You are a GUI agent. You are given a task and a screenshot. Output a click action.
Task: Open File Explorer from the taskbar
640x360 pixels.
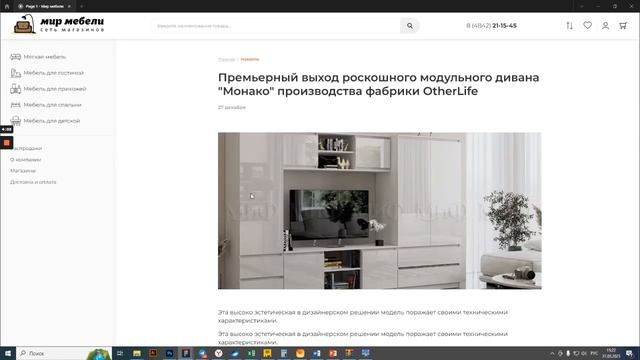137,353
